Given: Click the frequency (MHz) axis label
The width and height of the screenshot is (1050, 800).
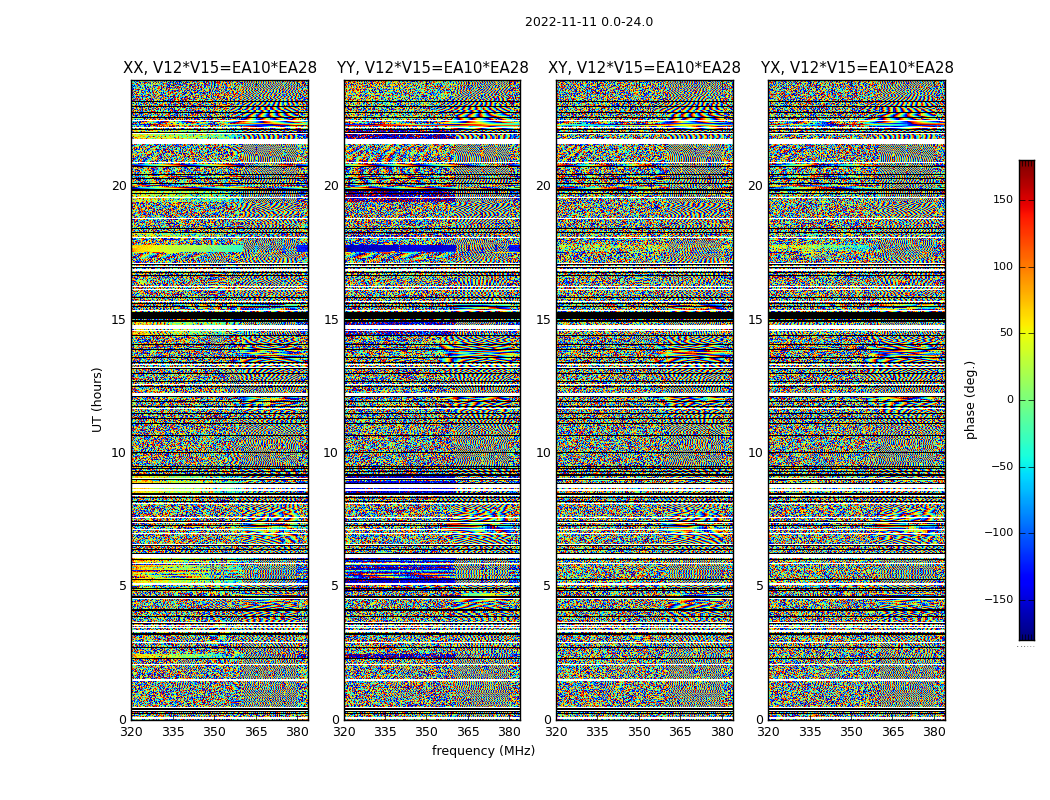Looking at the screenshot, I should pos(483,750).
